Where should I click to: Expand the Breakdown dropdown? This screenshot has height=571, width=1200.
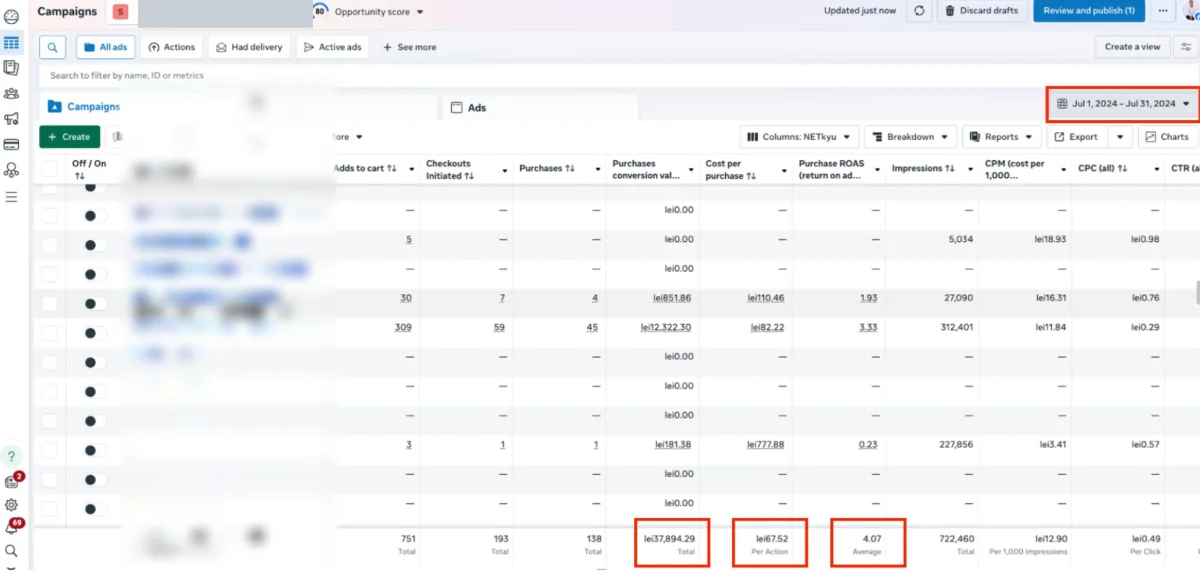tap(911, 137)
